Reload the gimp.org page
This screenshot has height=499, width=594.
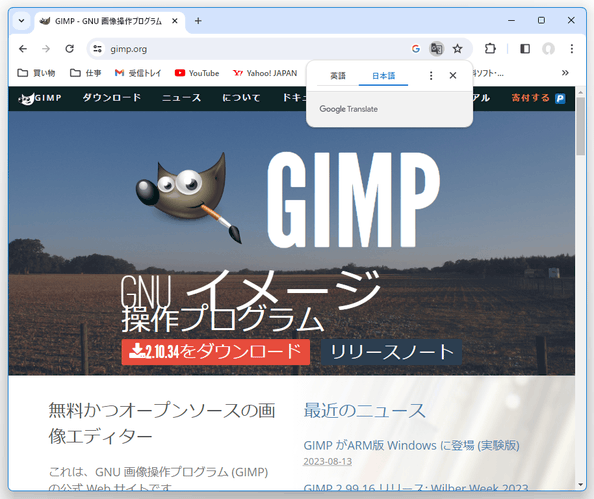tap(69, 49)
